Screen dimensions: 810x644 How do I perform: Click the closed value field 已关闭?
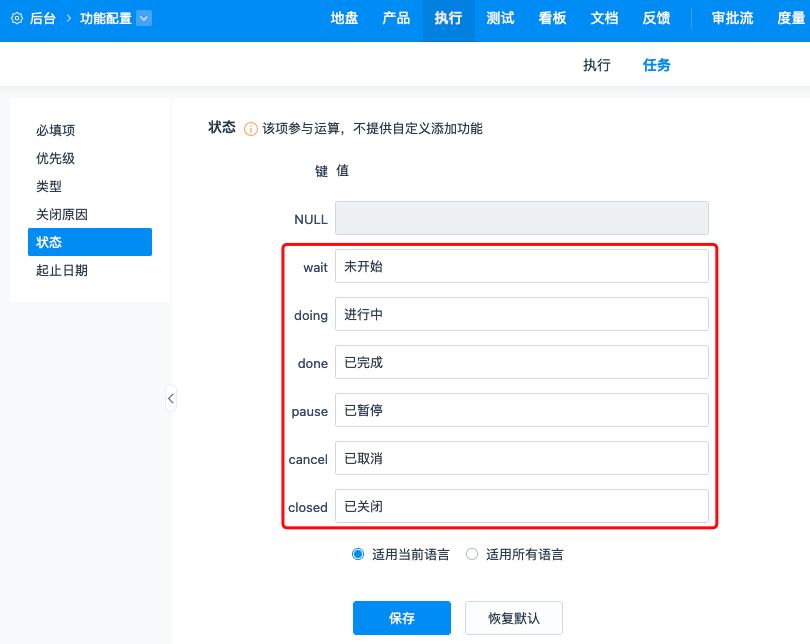[522, 506]
